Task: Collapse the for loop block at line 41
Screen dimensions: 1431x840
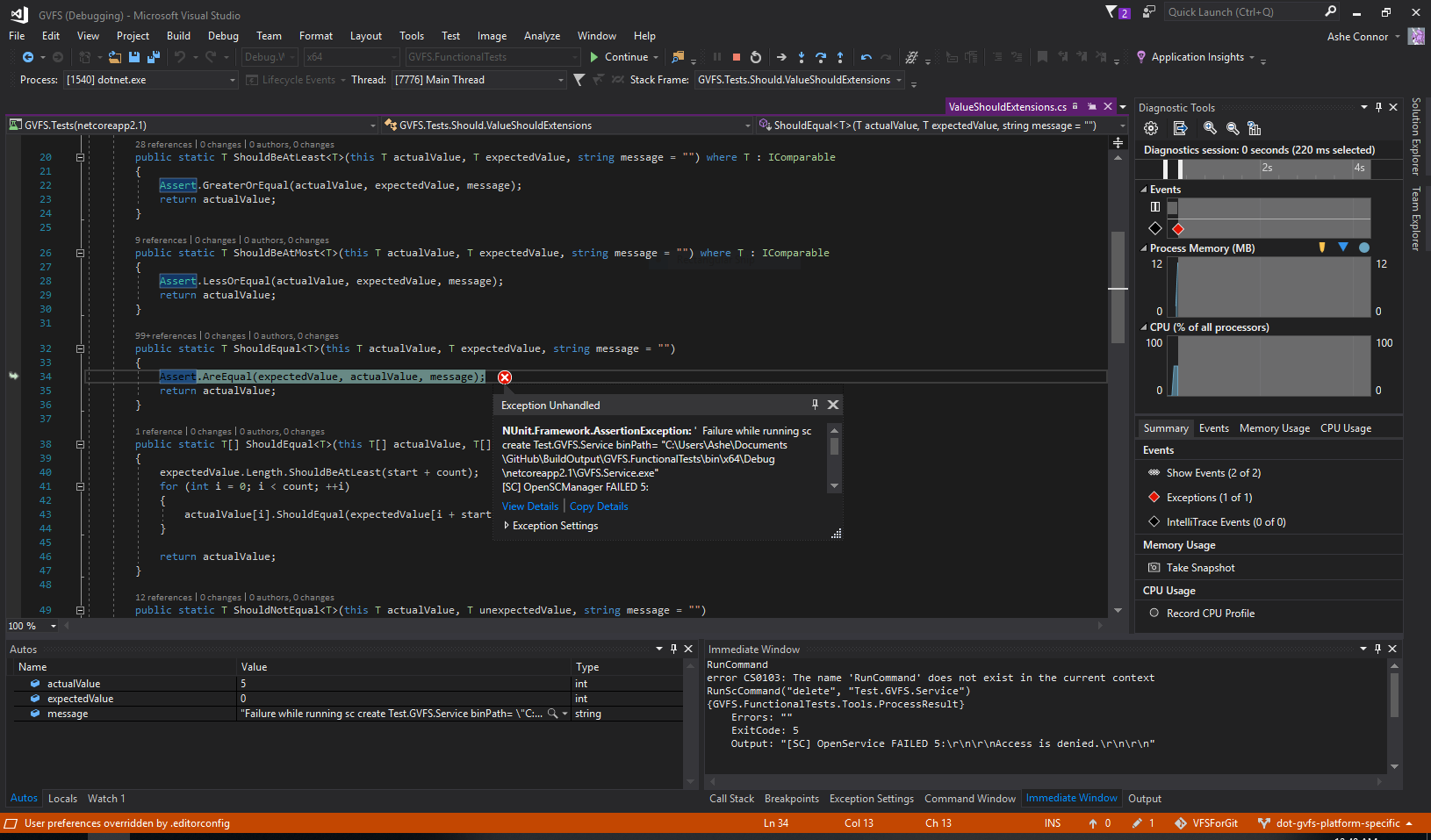Action: coord(80,486)
